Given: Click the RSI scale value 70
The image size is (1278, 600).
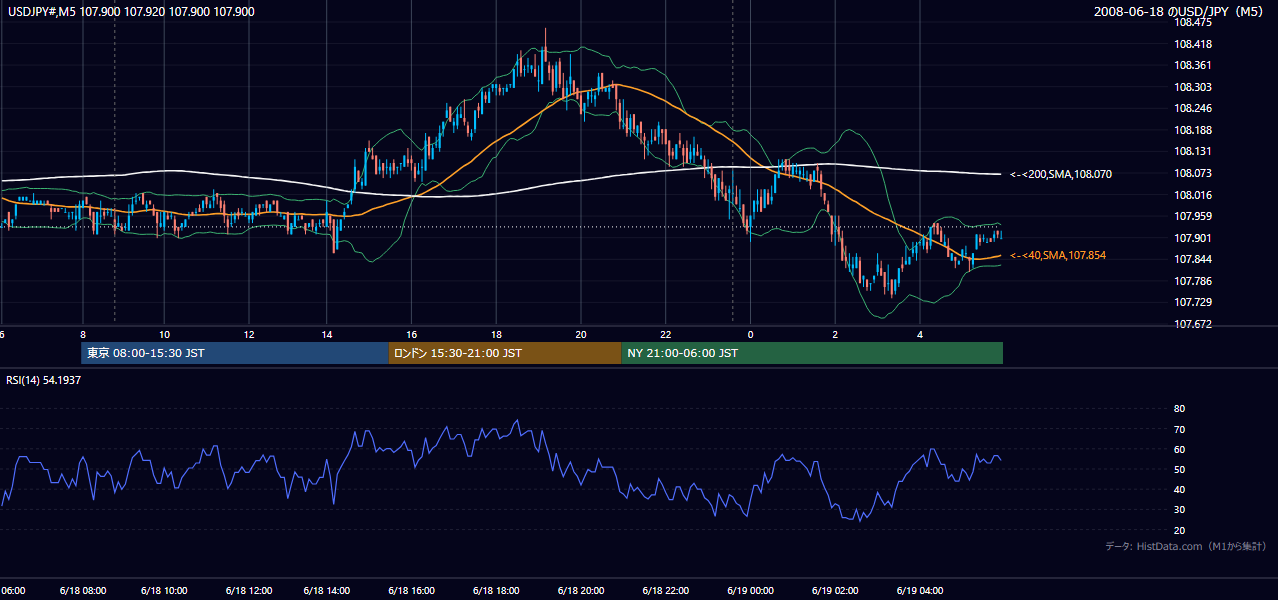Looking at the screenshot, I should coord(1179,429).
